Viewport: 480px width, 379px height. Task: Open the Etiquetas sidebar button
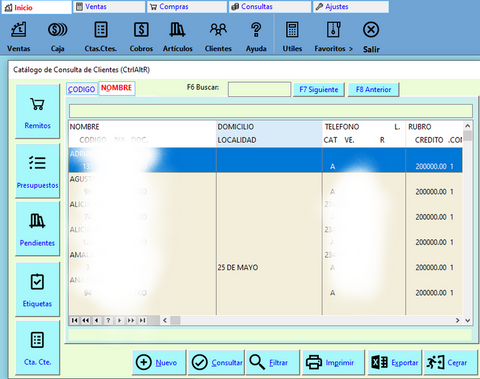[37, 289]
